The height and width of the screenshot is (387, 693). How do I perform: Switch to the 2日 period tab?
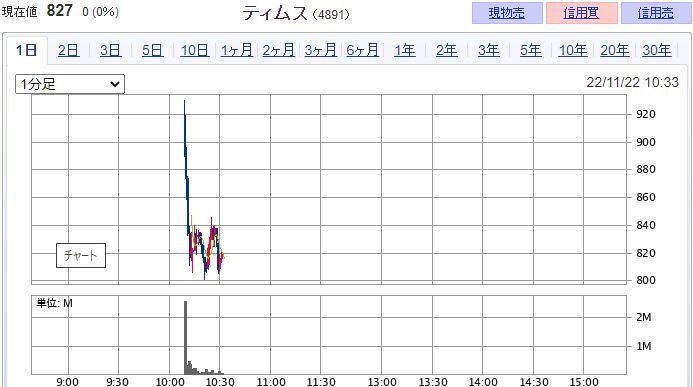tap(68, 50)
